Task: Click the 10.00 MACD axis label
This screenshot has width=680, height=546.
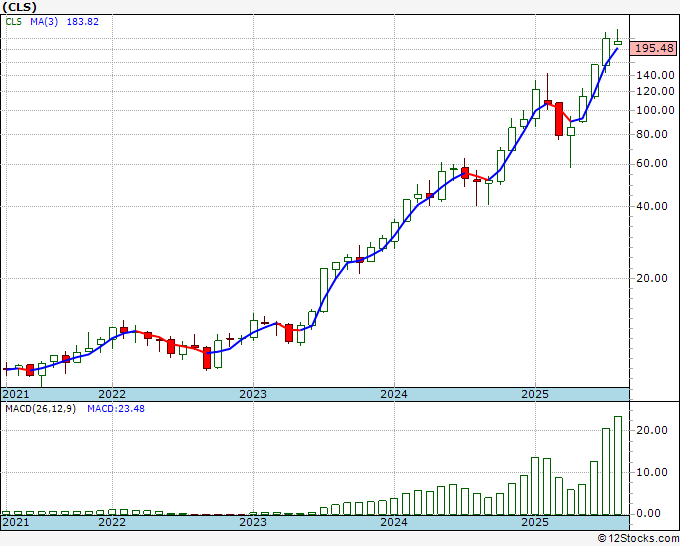Action: tap(651, 472)
